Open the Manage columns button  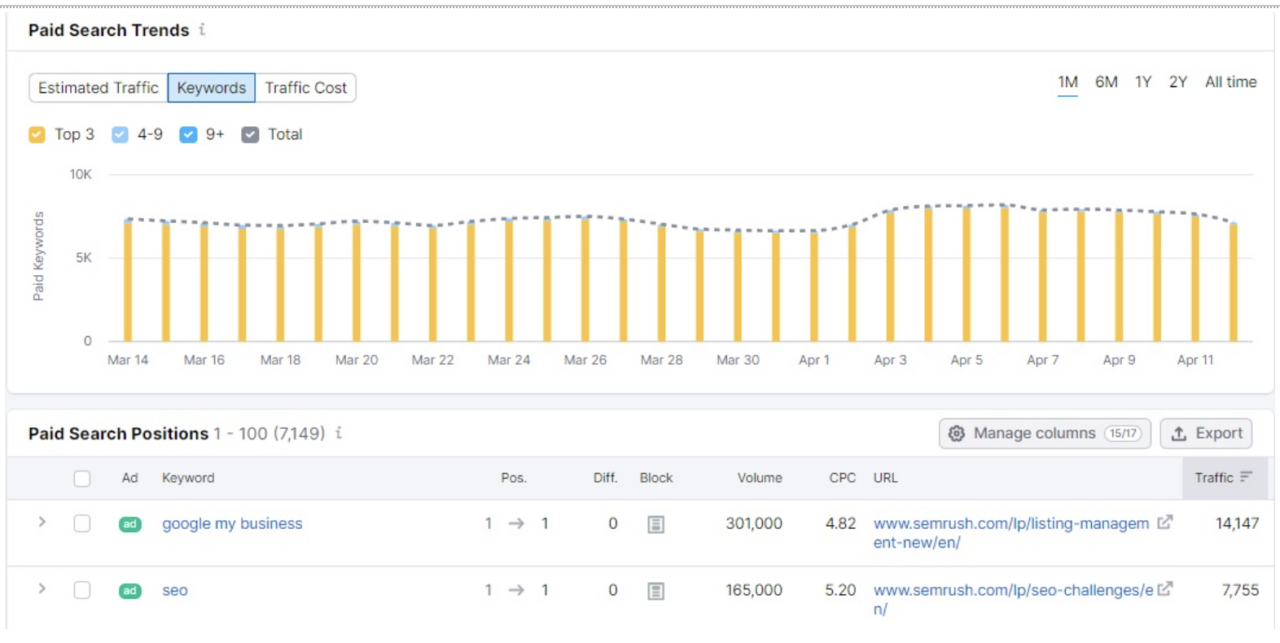1044,433
